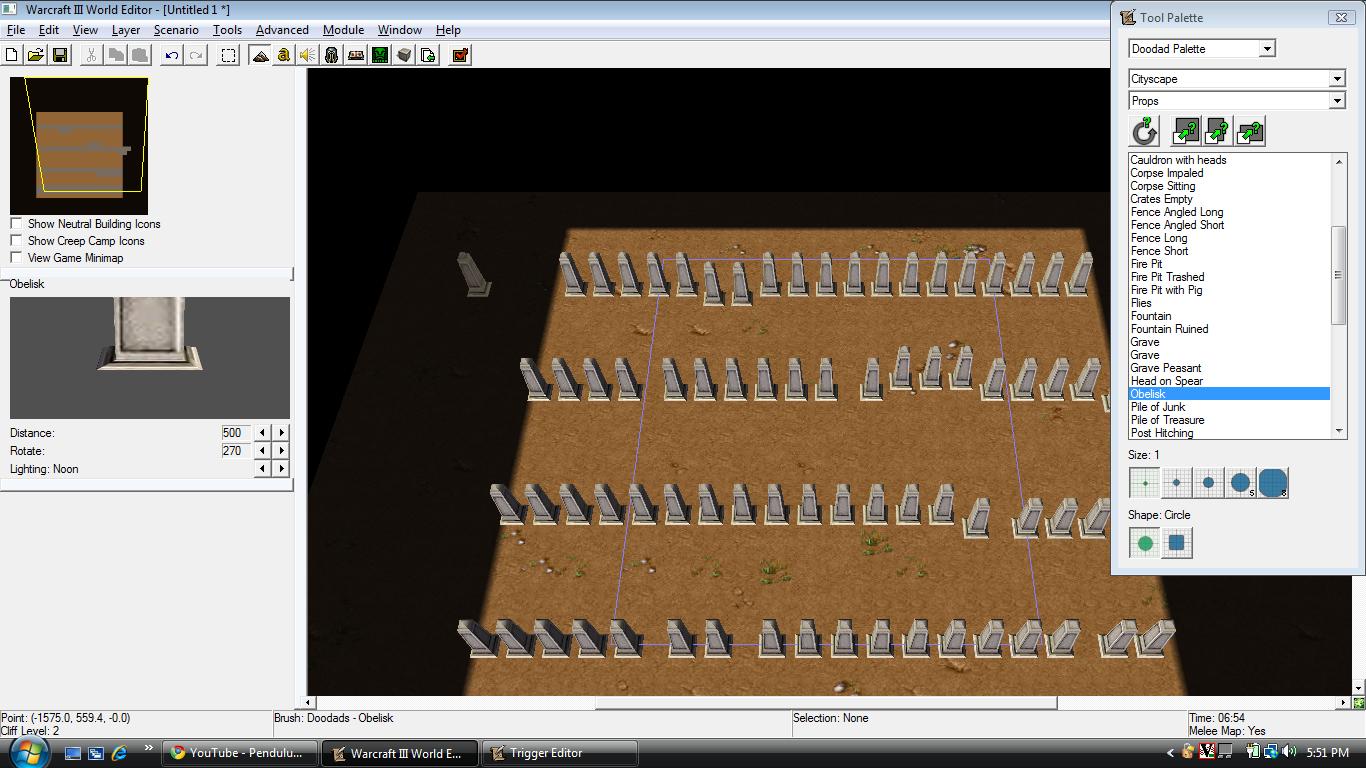Image resolution: width=1366 pixels, height=768 pixels.
Task: Open the Sound Editor speaker icon
Action: (308, 55)
